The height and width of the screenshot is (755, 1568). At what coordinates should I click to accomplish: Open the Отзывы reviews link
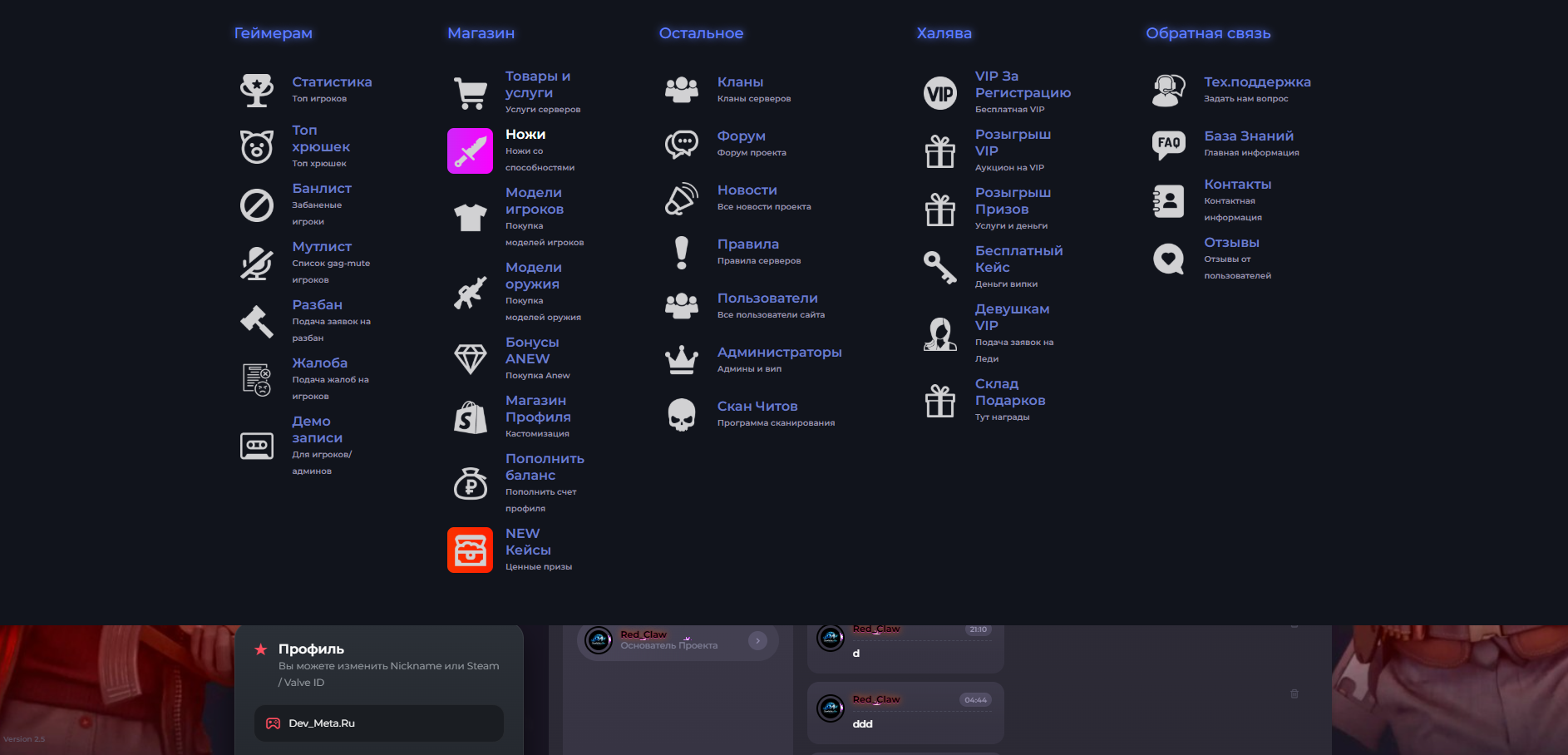pyautogui.click(x=1231, y=242)
